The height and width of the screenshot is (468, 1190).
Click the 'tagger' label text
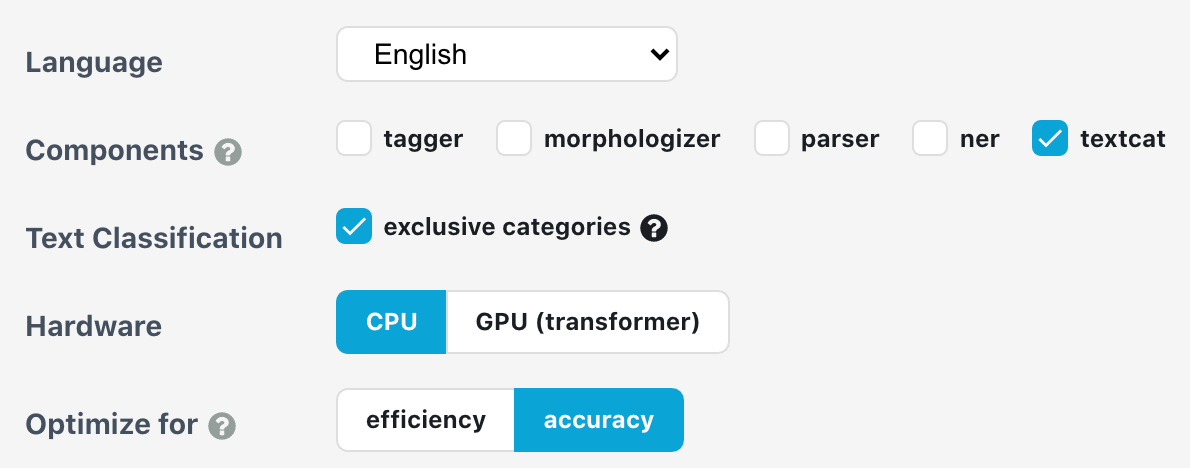(x=423, y=139)
